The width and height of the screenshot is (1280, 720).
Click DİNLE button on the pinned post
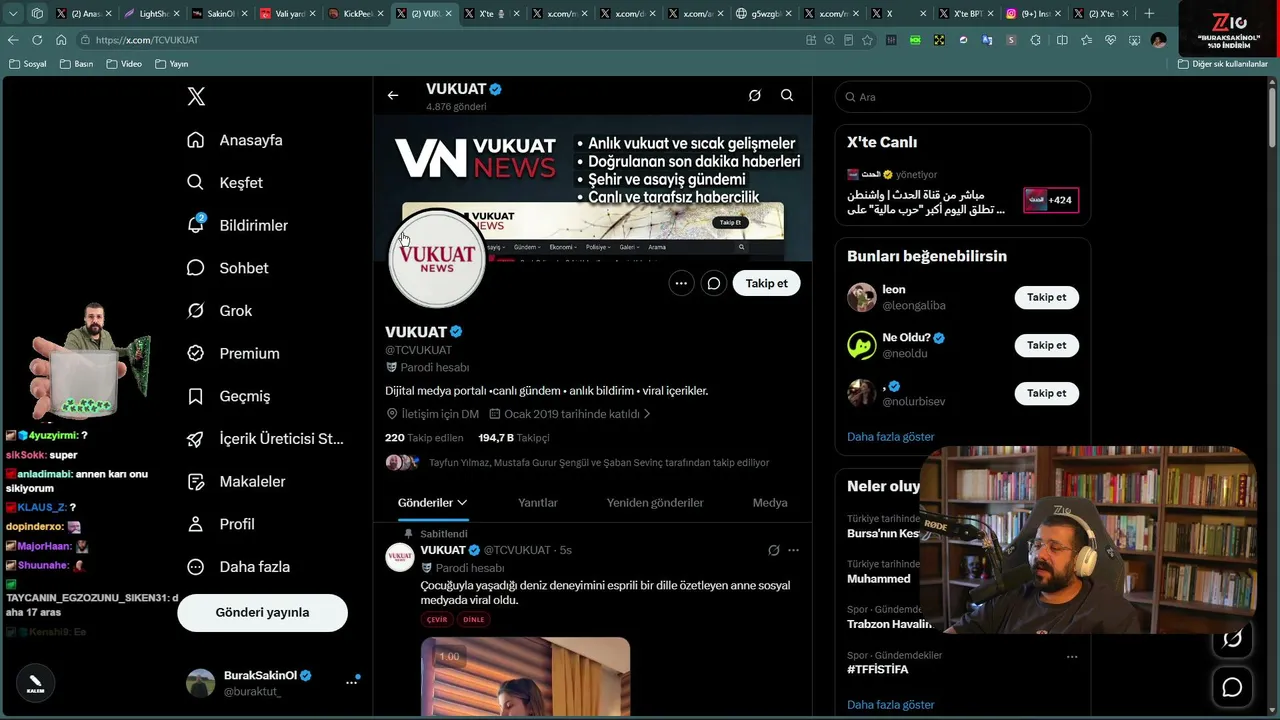pyautogui.click(x=474, y=620)
